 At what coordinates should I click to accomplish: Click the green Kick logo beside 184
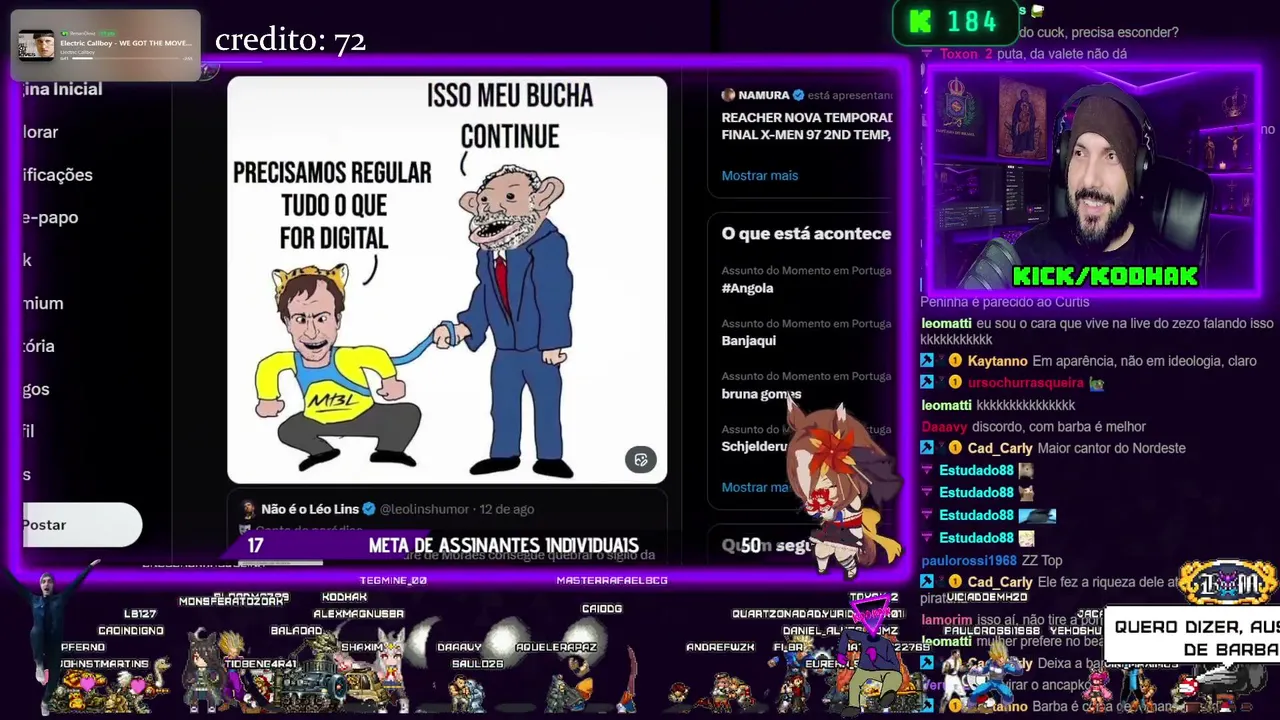pyautogui.click(x=920, y=22)
